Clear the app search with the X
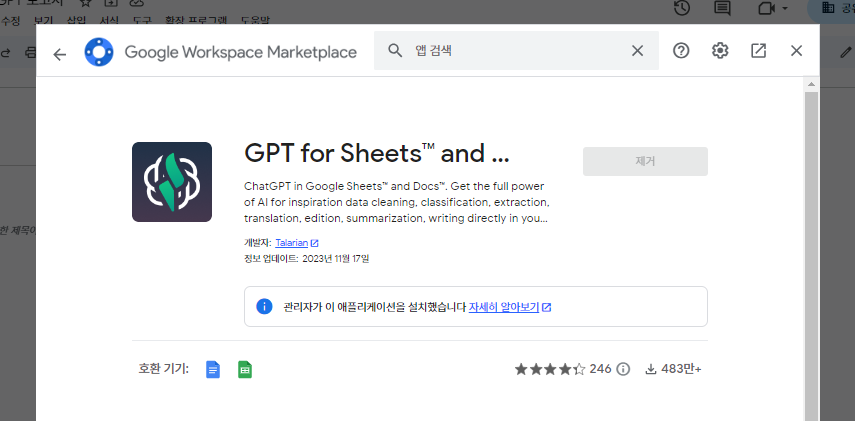Viewport: 855px width, 421px height. coord(637,51)
